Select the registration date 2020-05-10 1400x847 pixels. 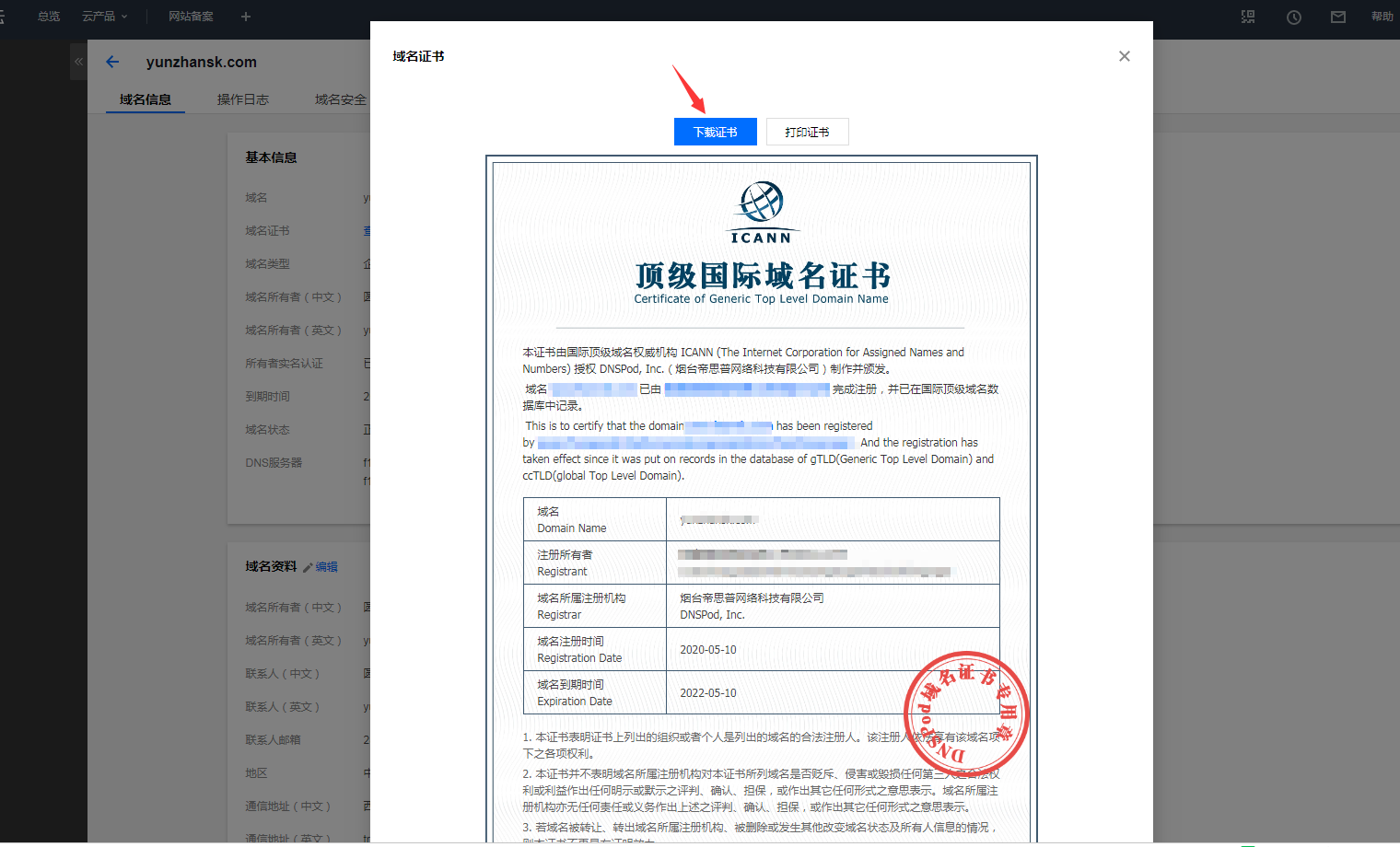click(708, 650)
